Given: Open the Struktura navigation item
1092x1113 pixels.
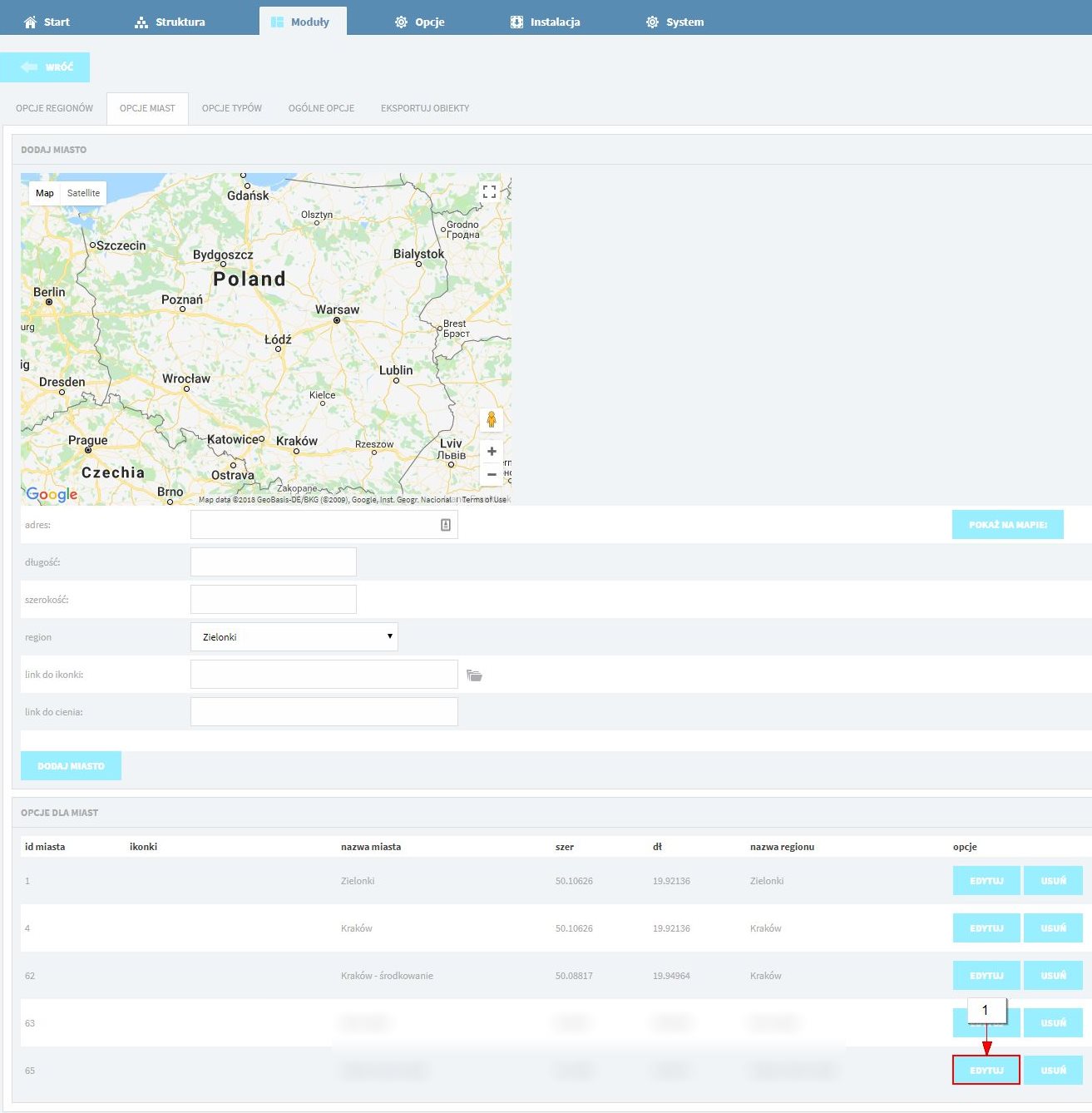Looking at the screenshot, I should coord(170,22).
